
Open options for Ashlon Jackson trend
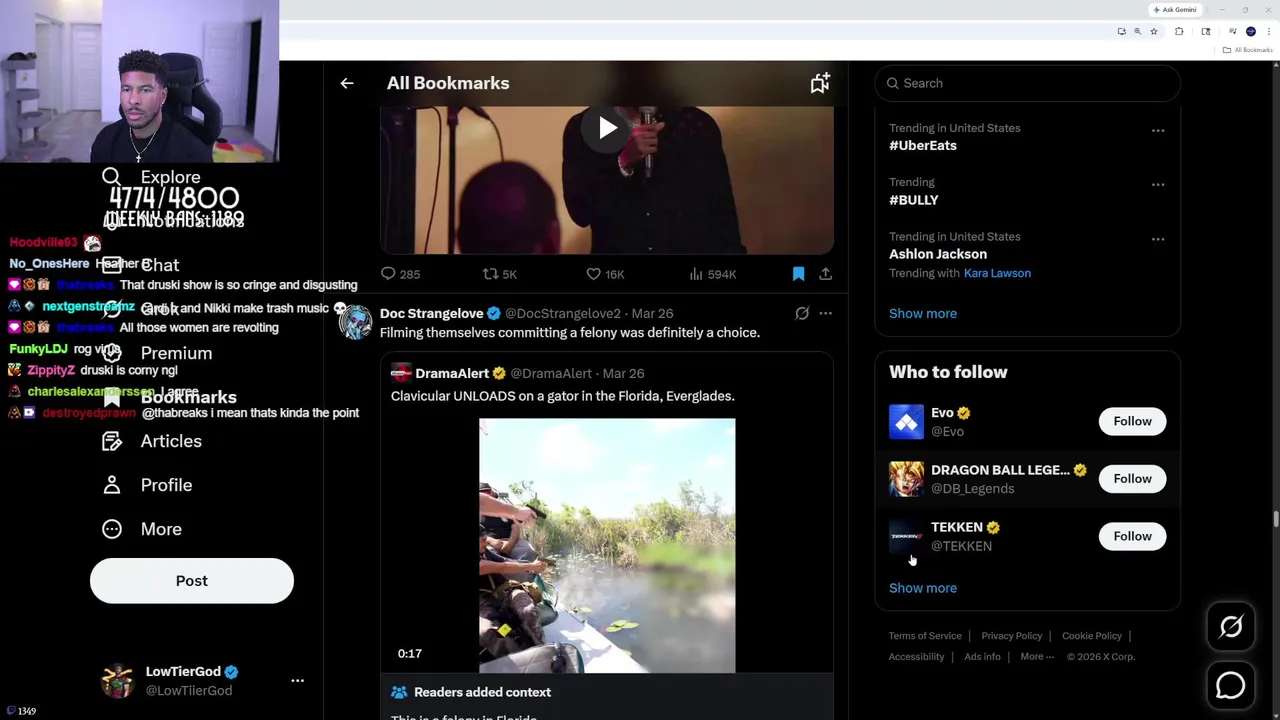[1157, 239]
